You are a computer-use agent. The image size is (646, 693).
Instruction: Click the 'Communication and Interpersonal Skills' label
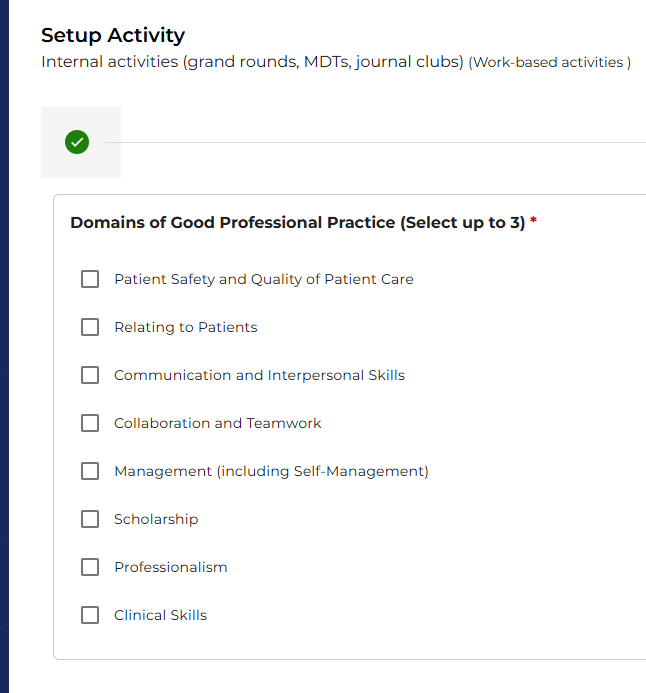click(259, 375)
